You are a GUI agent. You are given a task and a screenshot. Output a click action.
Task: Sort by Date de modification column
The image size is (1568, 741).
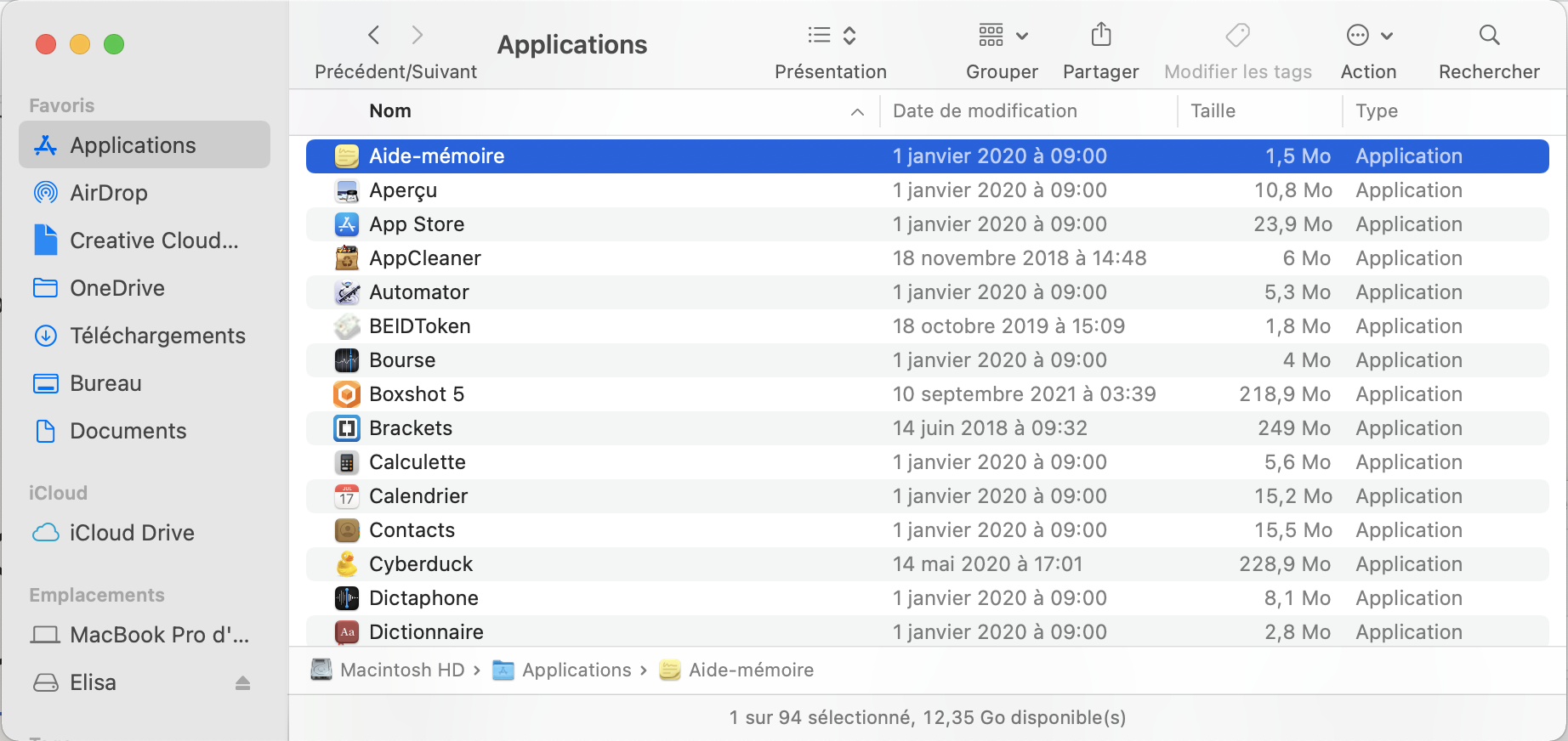click(985, 111)
